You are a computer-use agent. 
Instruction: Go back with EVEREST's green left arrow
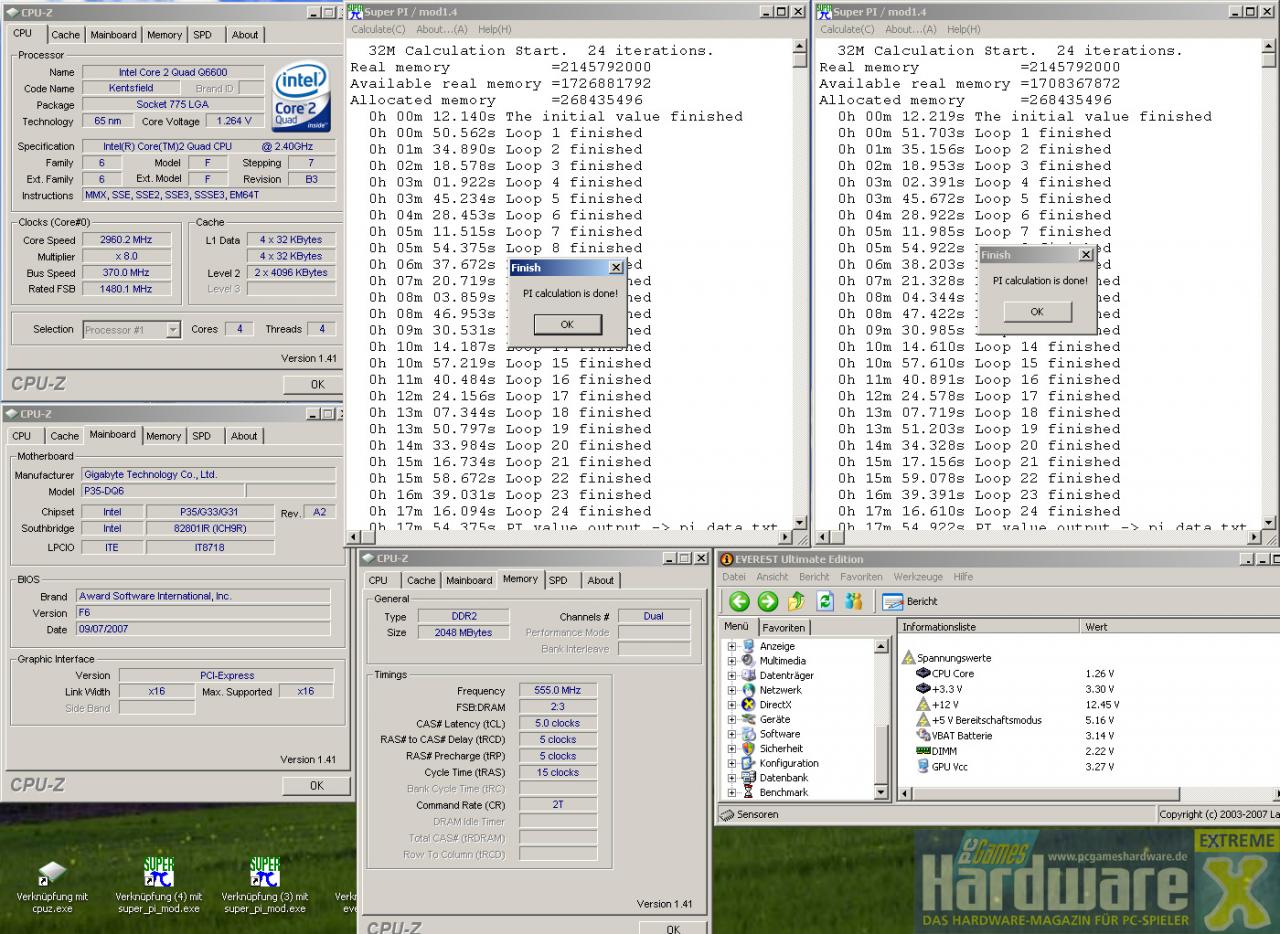pyautogui.click(x=739, y=601)
